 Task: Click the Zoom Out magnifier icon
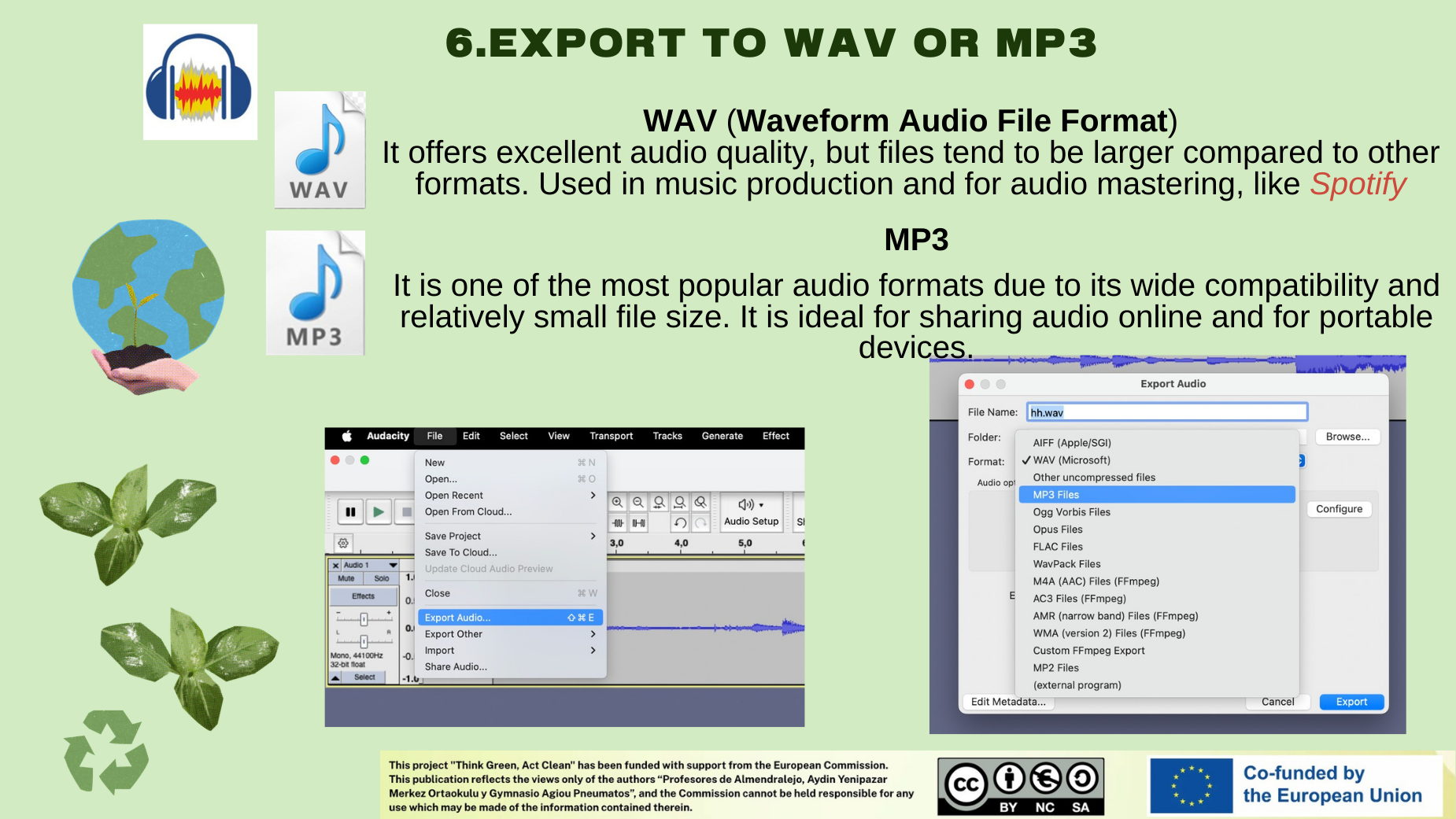(638, 502)
